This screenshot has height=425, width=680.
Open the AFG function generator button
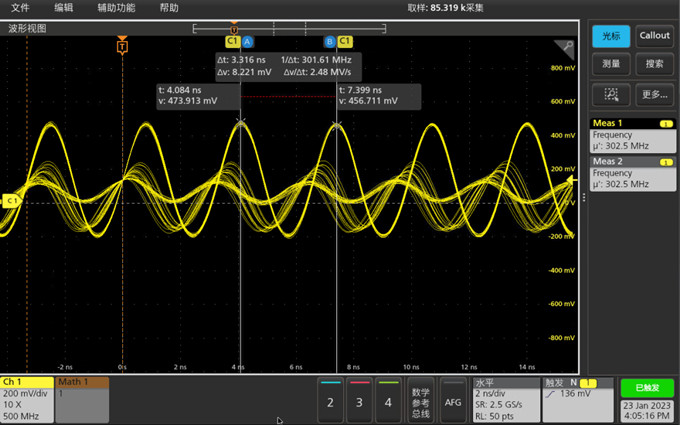tap(453, 401)
